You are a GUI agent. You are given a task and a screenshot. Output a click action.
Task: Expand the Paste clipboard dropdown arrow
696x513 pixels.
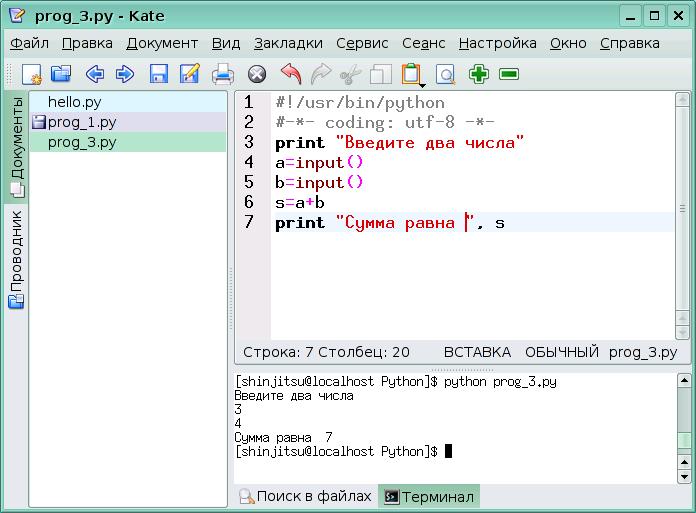coord(421,84)
